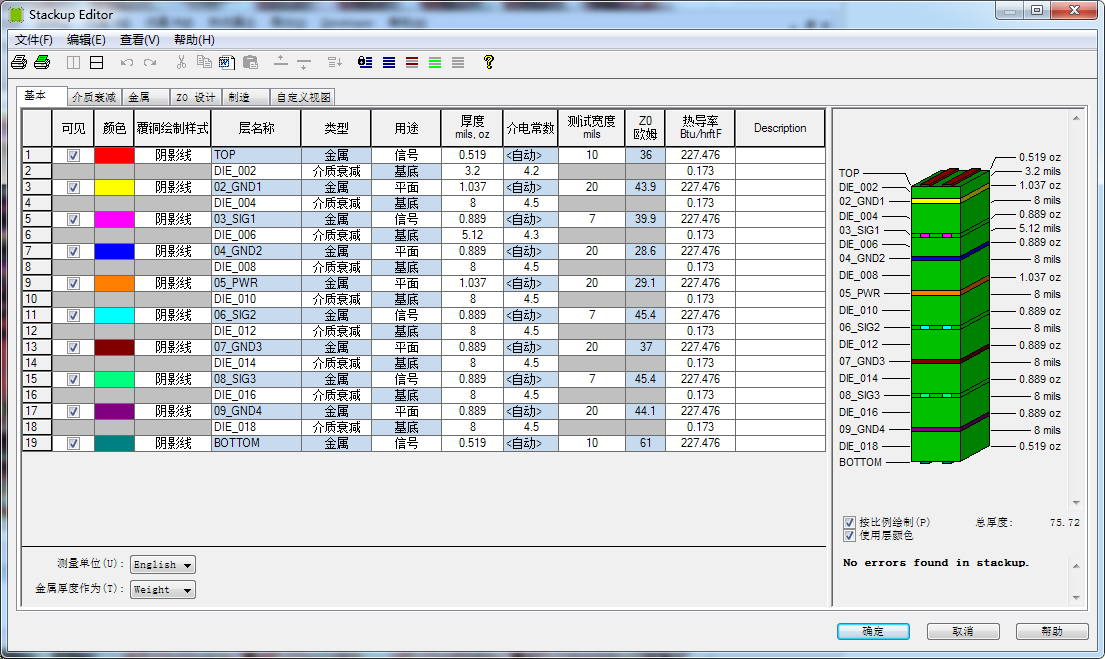Uncheck the 使用层颜色 checkbox
The image size is (1105, 659).
pyautogui.click(x=849, y=536)
